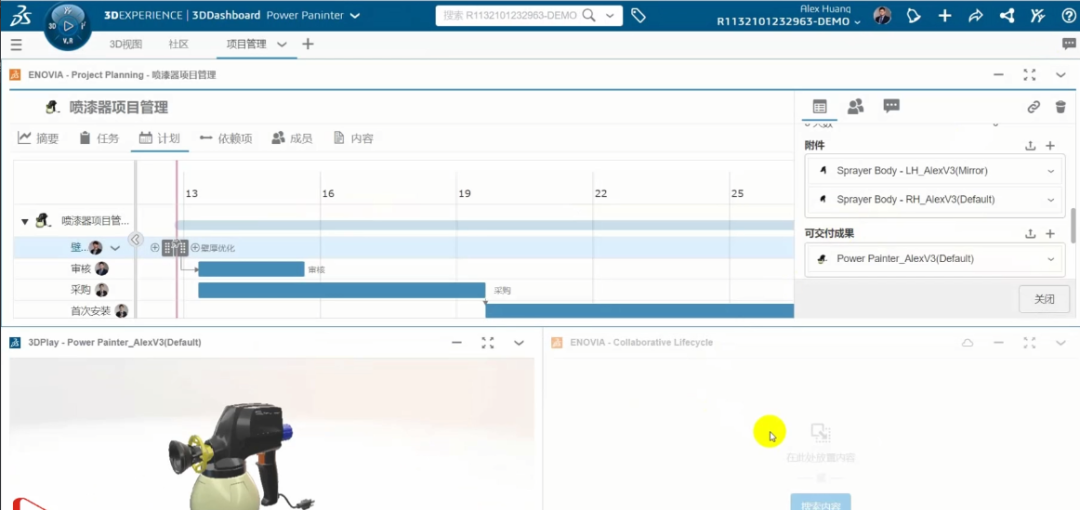Click the 喷漆器项目管理 project title
Image resolution: width=1080 pixels, height=510 pixels.
coord(118,108)
